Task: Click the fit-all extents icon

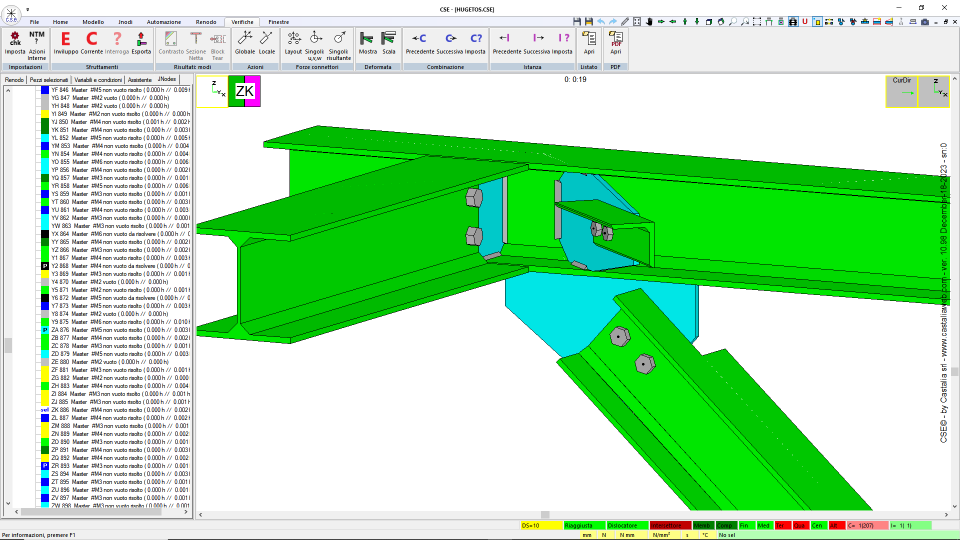Action: 637,21
